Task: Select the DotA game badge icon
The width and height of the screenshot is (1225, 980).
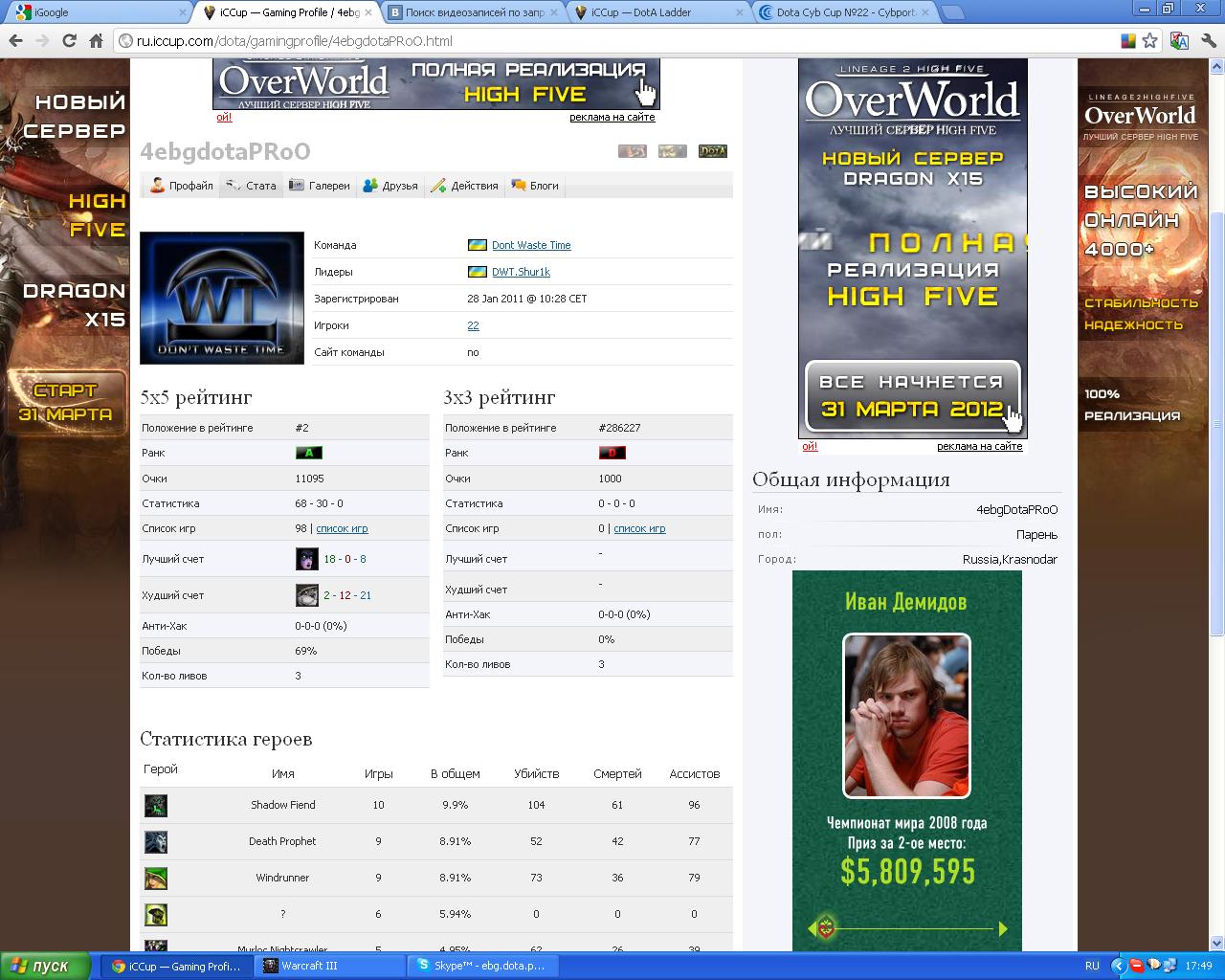Action: coord(713,151)
